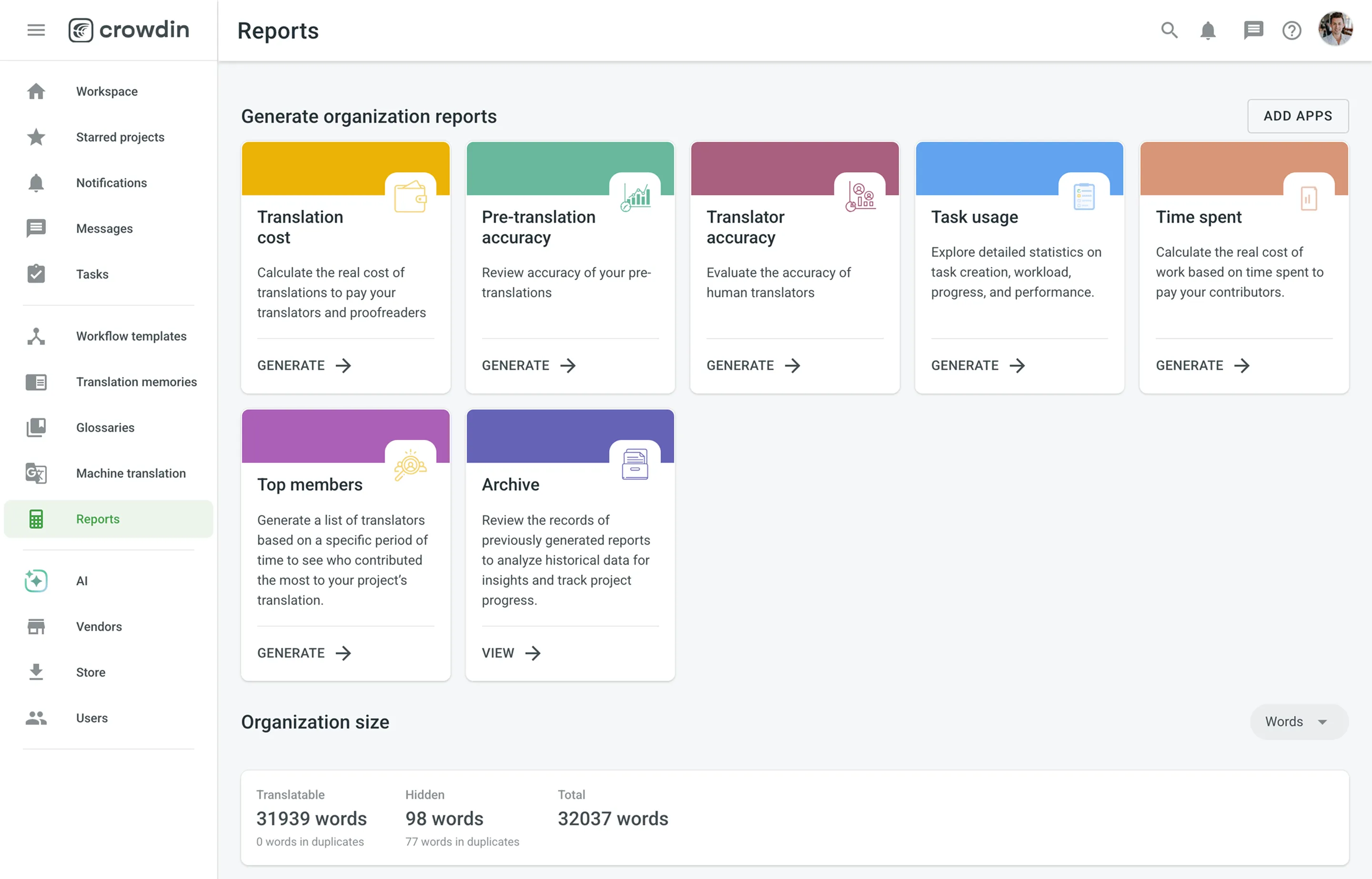Click the user profile avatar

pyautogui.click(x=1335, y=30)
